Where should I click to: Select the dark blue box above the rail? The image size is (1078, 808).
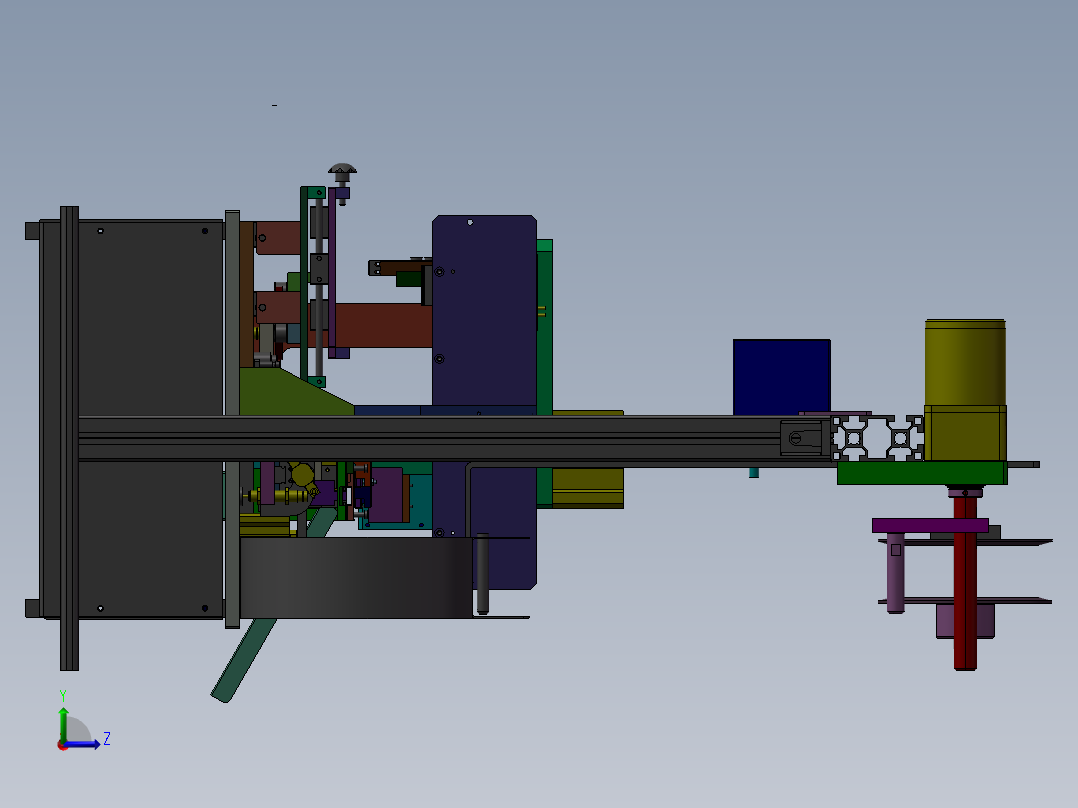click(x=782, y=377)
